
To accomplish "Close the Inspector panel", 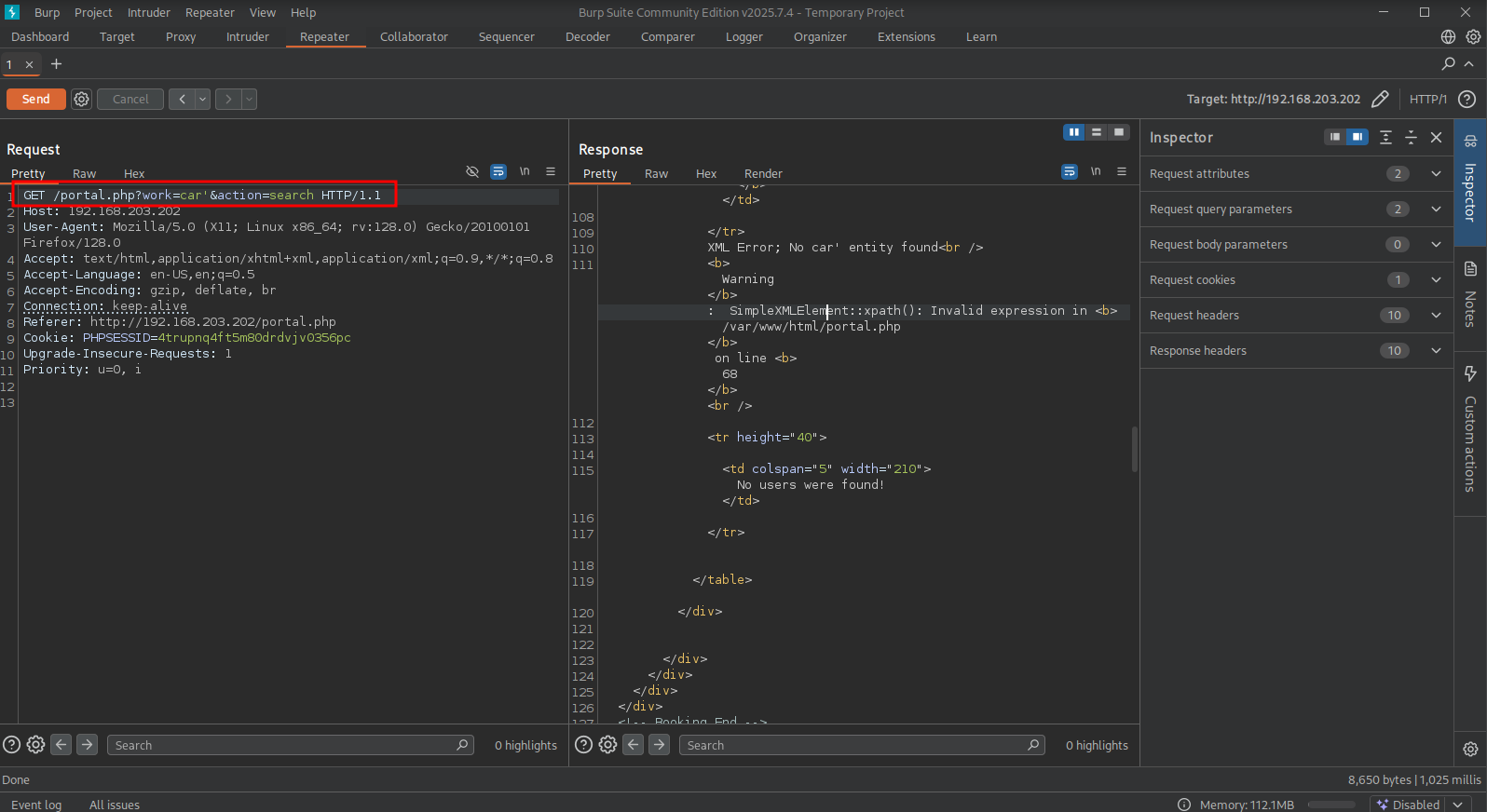I will [1436, 138].
